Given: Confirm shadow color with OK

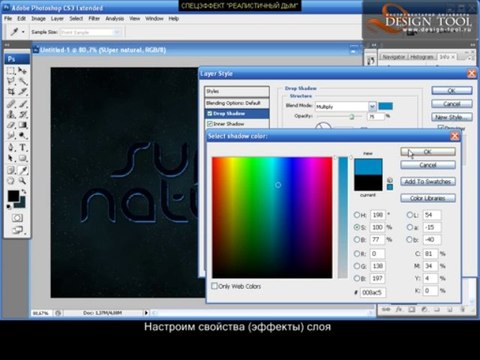Looking at the screenshot, I should [428, 152].
